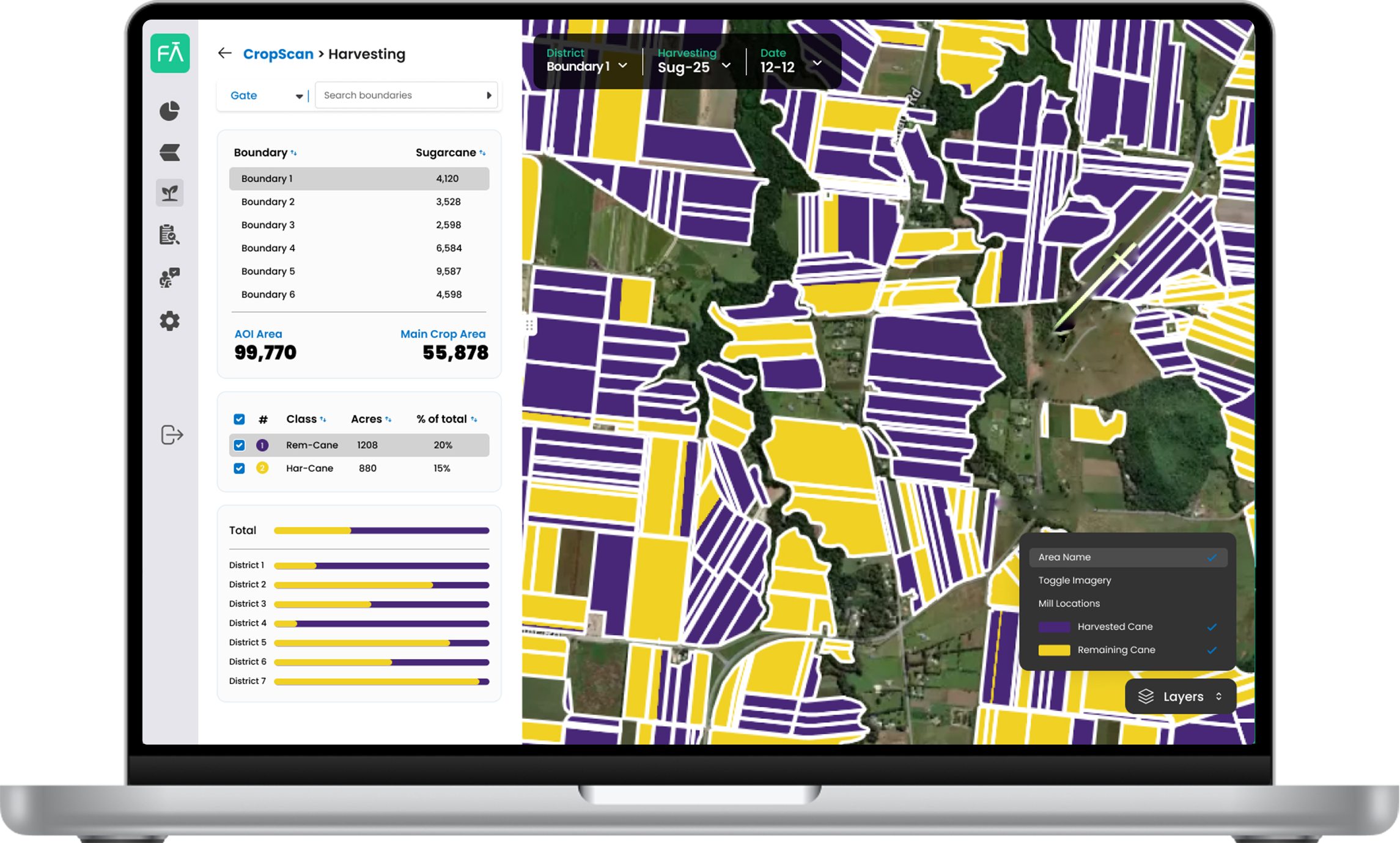
Task: Click the Harvested Cane purple swatch
Action: pyautogui.click(x=1054, y=627)
